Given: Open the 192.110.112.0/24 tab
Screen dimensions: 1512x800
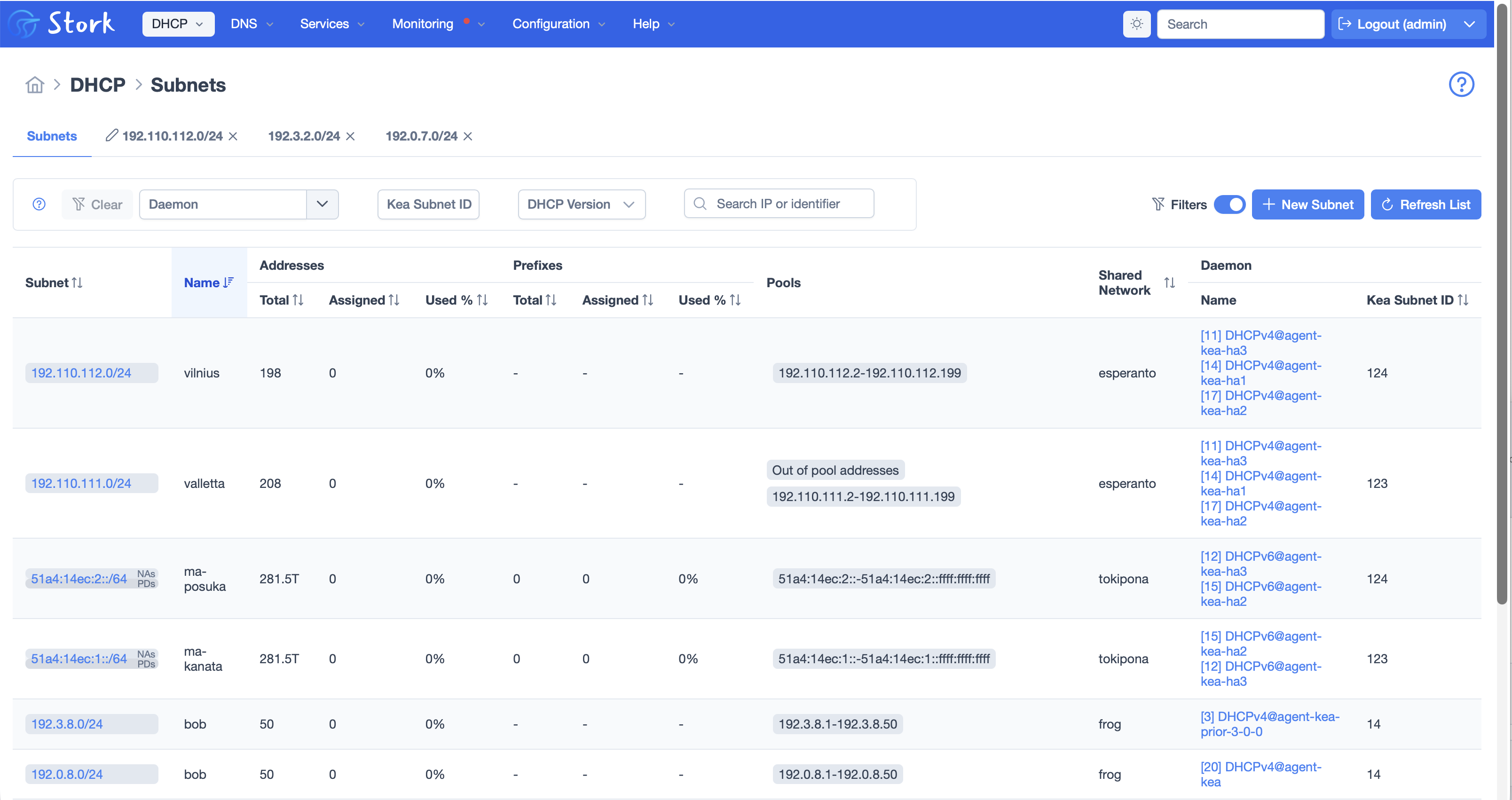Looking at the screenshot, I should pos(172,136).
